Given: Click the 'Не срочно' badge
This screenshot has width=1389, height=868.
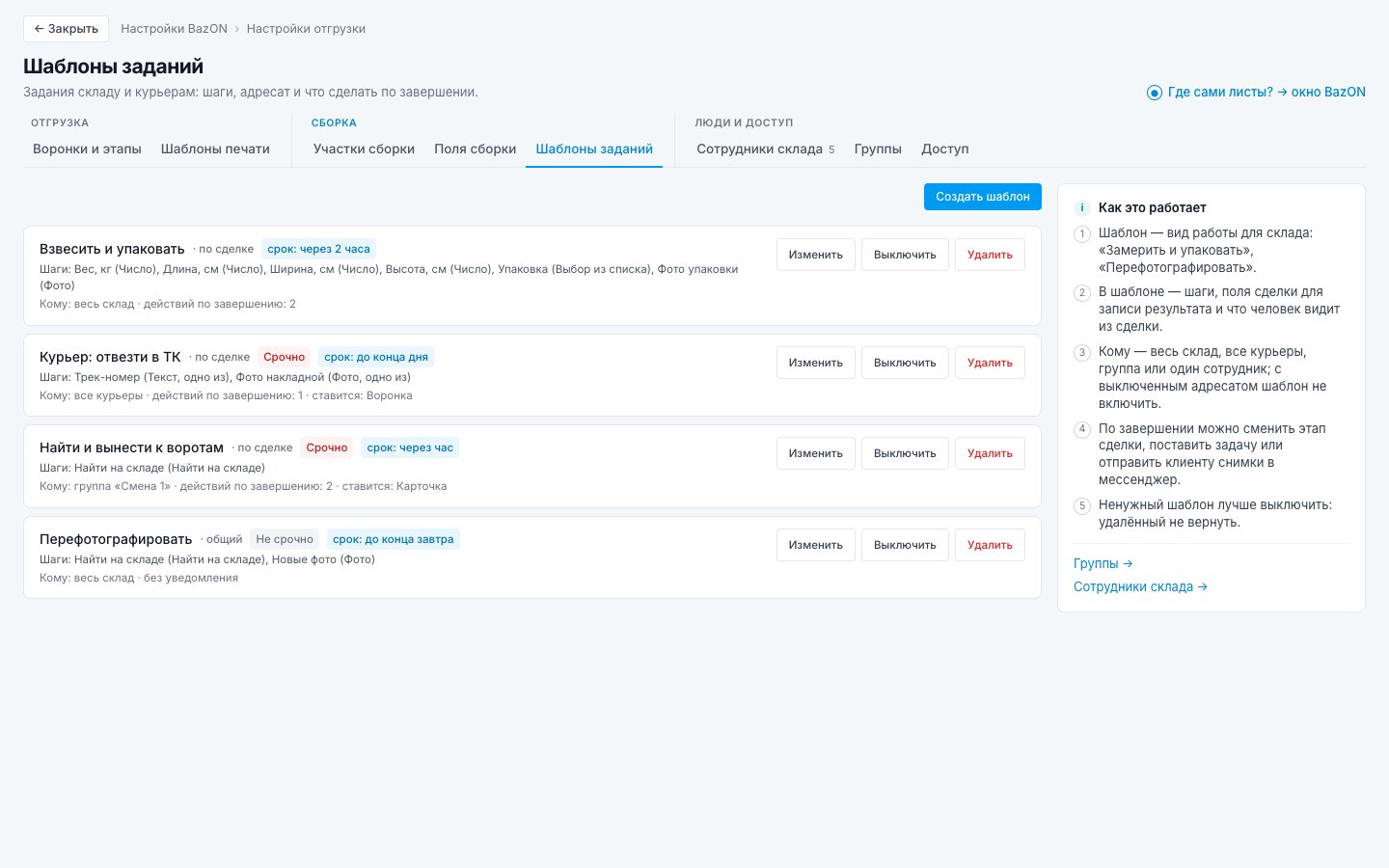Looking at the screenshot, I should tap(285, 539).
